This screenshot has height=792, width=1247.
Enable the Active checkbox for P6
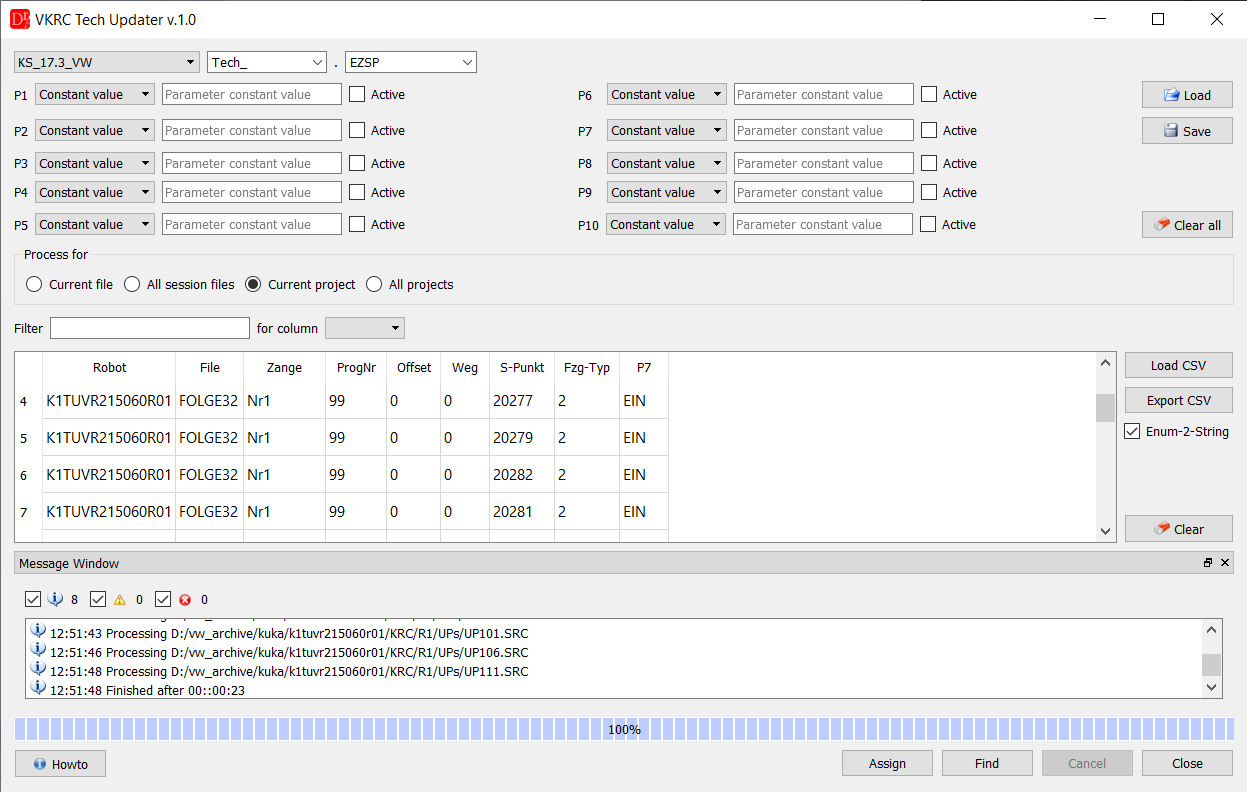929,95
